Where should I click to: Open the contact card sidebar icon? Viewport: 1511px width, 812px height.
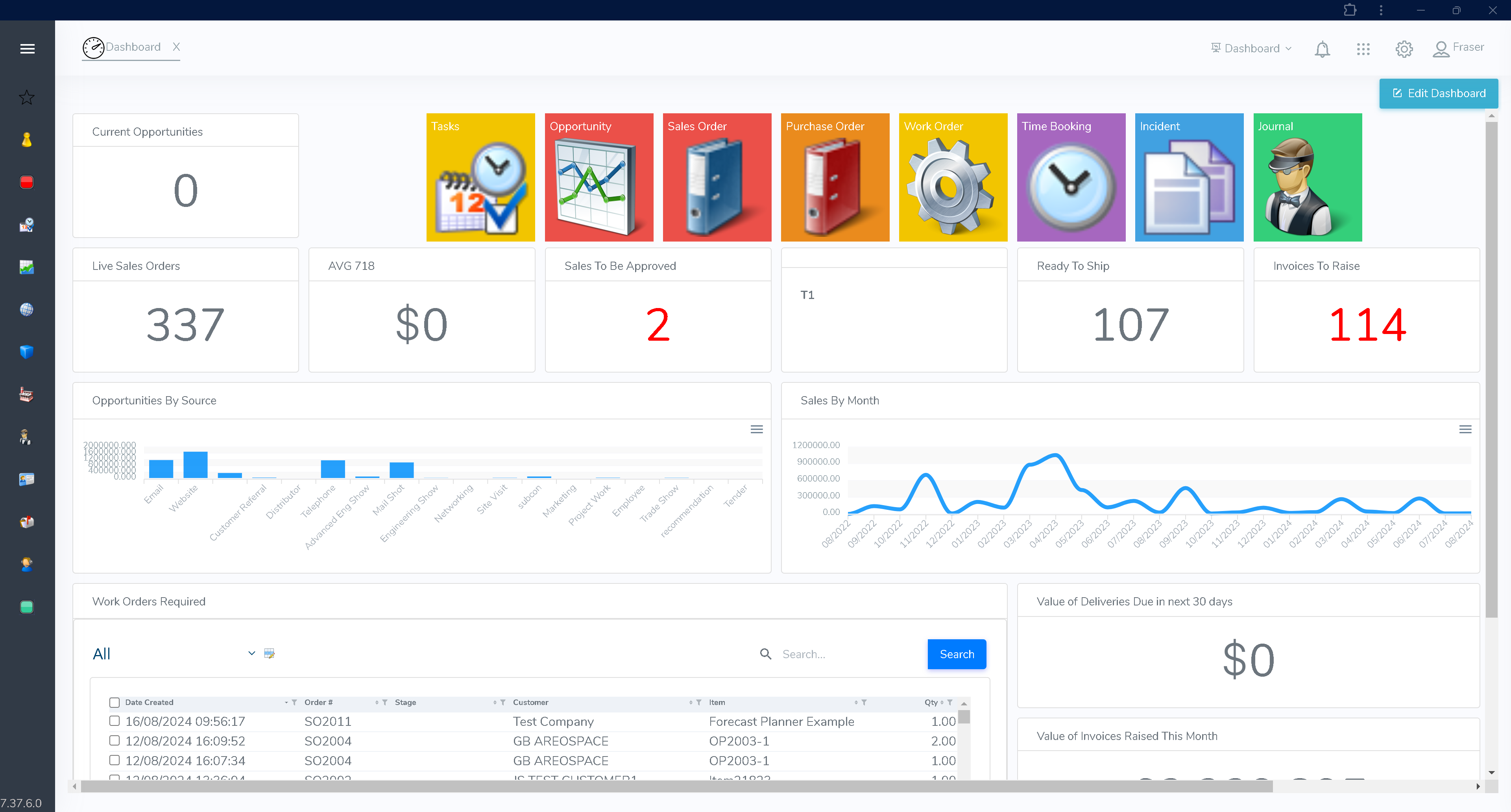click(26, 480)
